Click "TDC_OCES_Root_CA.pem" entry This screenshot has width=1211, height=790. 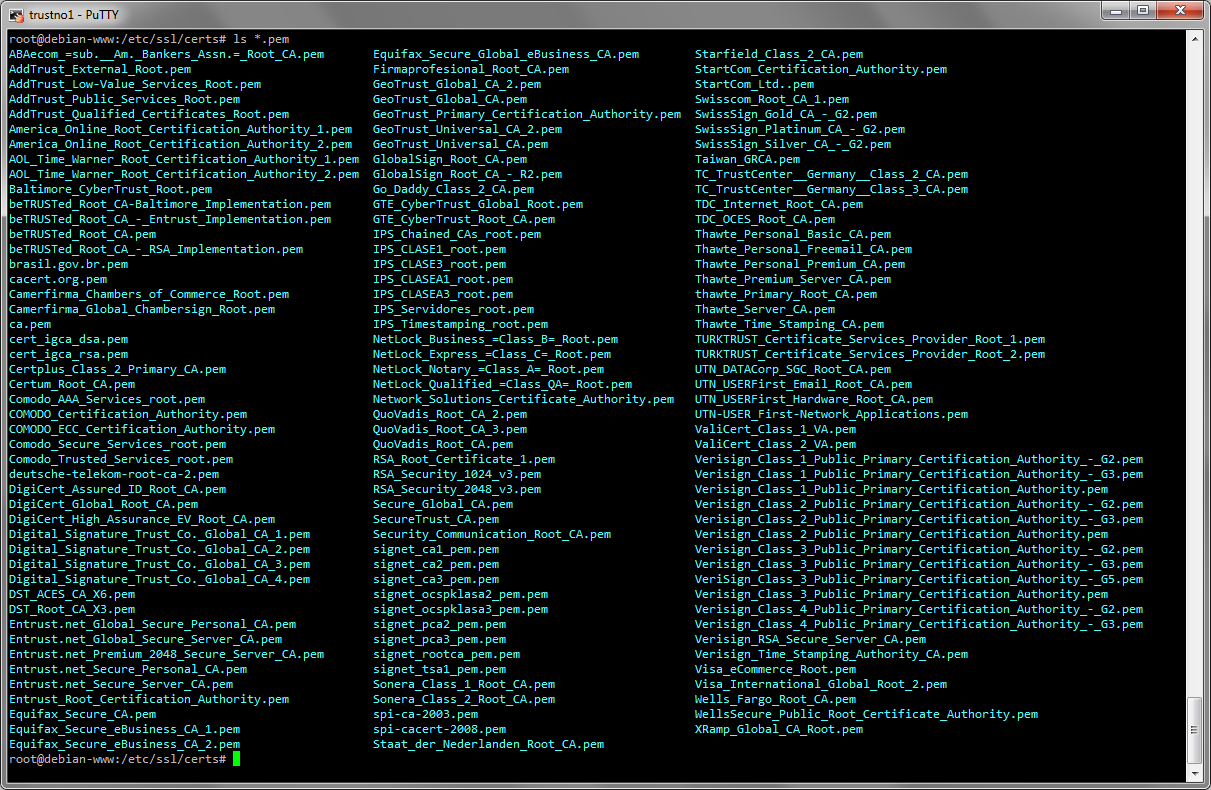click(765, 219)
